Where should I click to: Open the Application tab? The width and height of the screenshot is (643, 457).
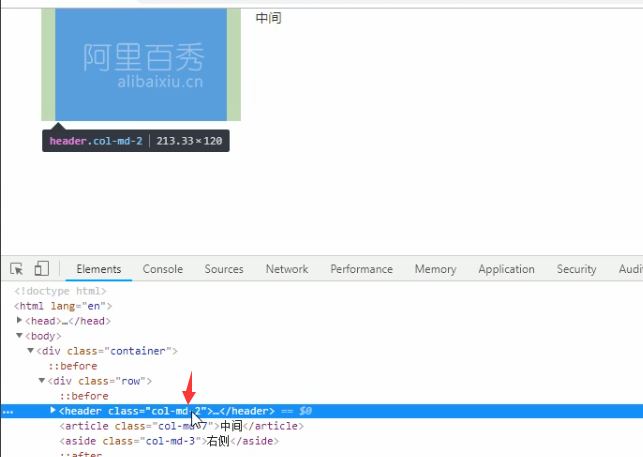[506, 269]
